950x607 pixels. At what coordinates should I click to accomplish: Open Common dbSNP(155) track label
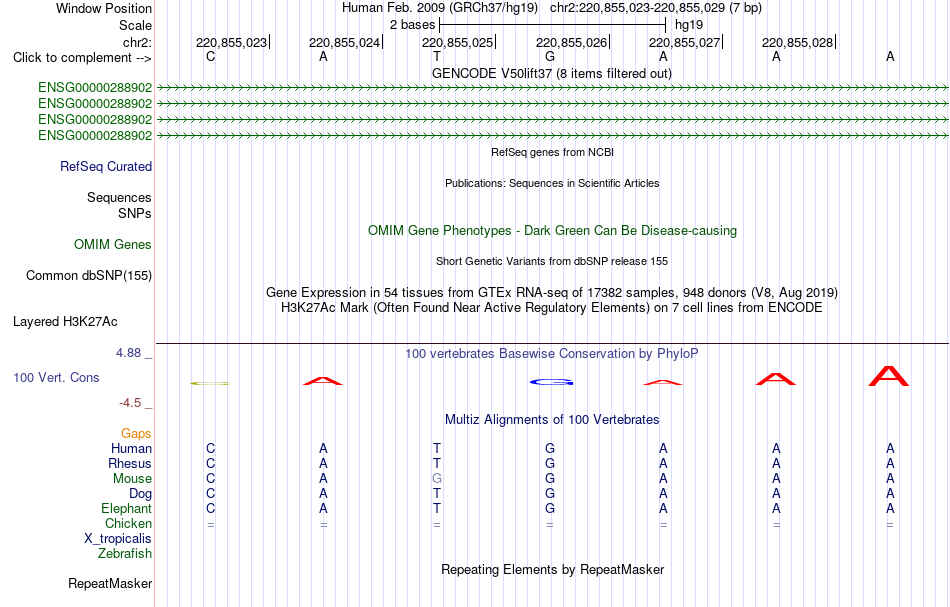pyautogui.click(x=89, y=276)
